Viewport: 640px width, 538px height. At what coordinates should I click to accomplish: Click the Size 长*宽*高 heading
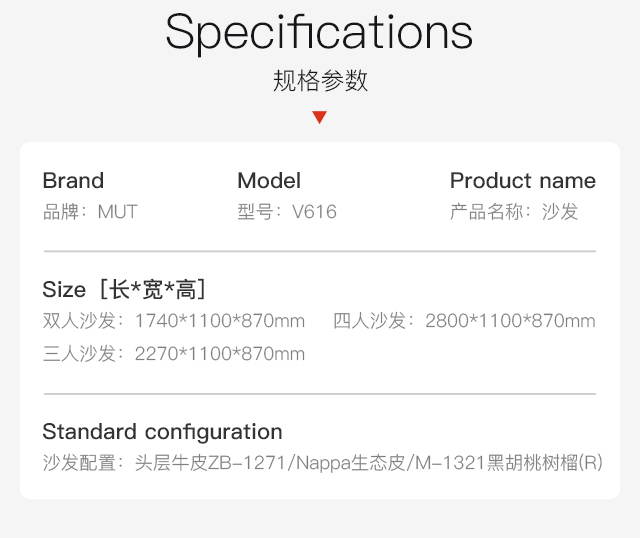[x=124, y=289]
